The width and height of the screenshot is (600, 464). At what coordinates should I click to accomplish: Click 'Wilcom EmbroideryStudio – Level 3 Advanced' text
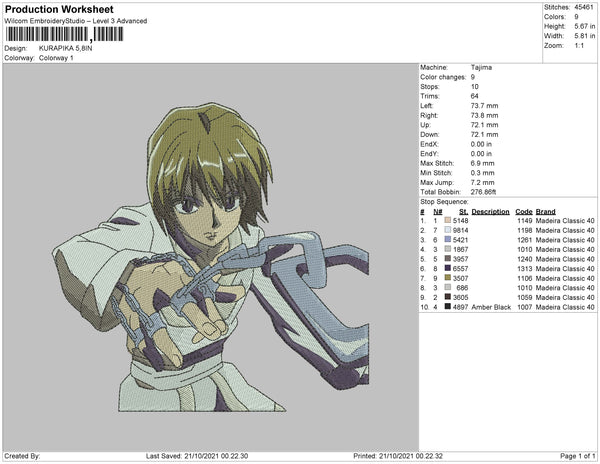coord(76,21)
